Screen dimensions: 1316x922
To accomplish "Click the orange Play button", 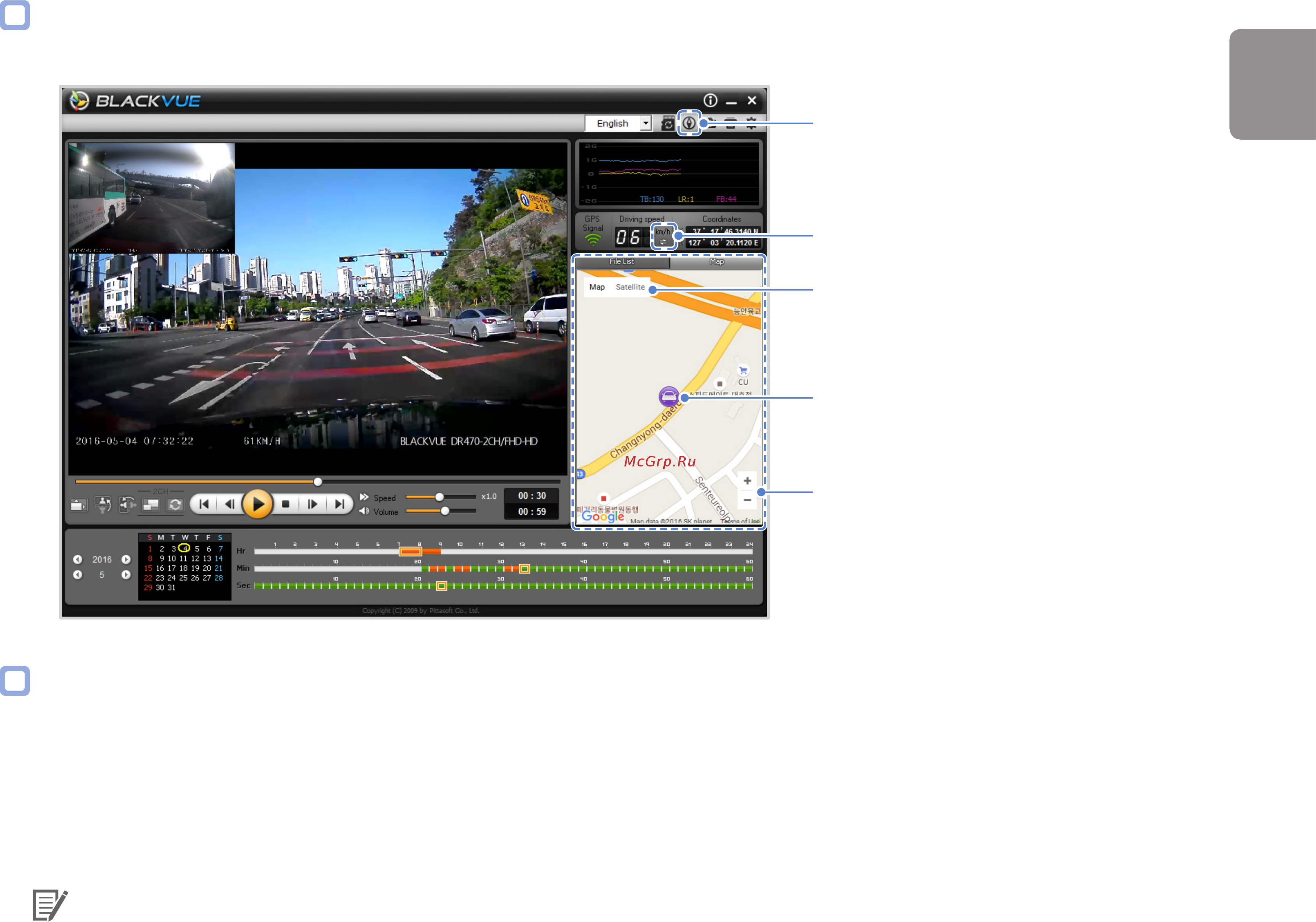I will pyautogui.click(x=257, y=504).
